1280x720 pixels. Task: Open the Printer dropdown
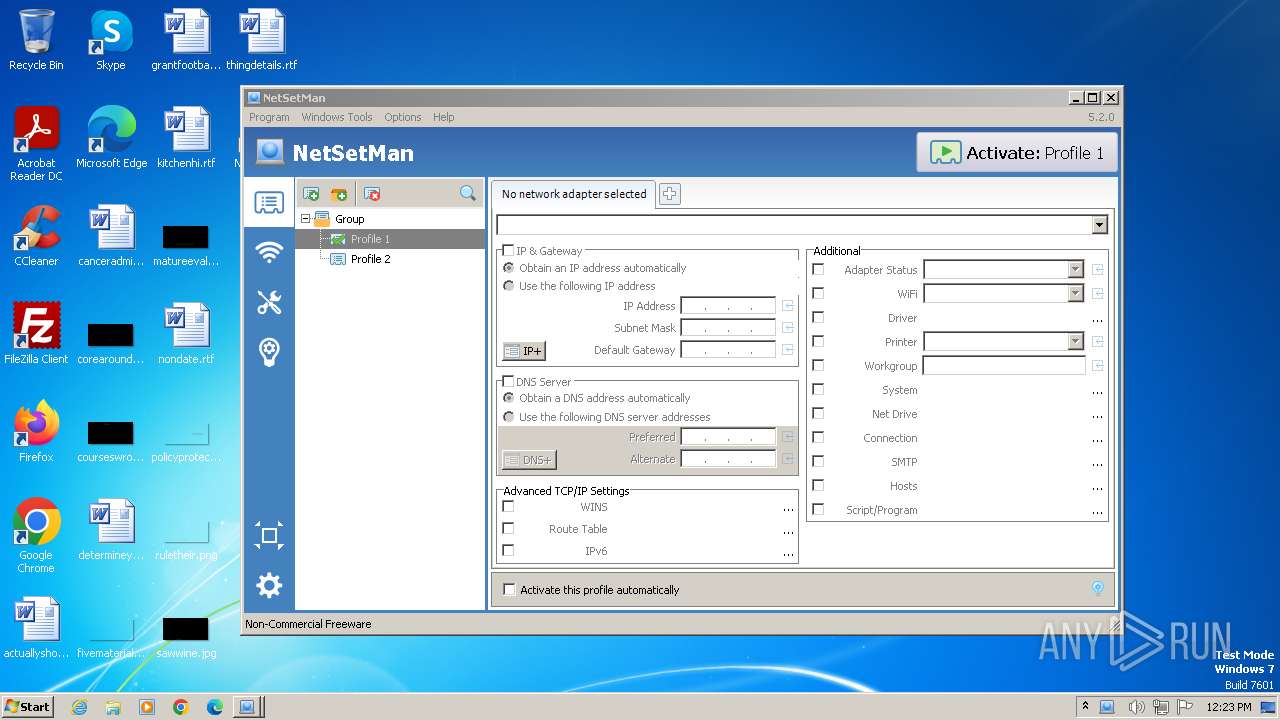point(1075,341)
